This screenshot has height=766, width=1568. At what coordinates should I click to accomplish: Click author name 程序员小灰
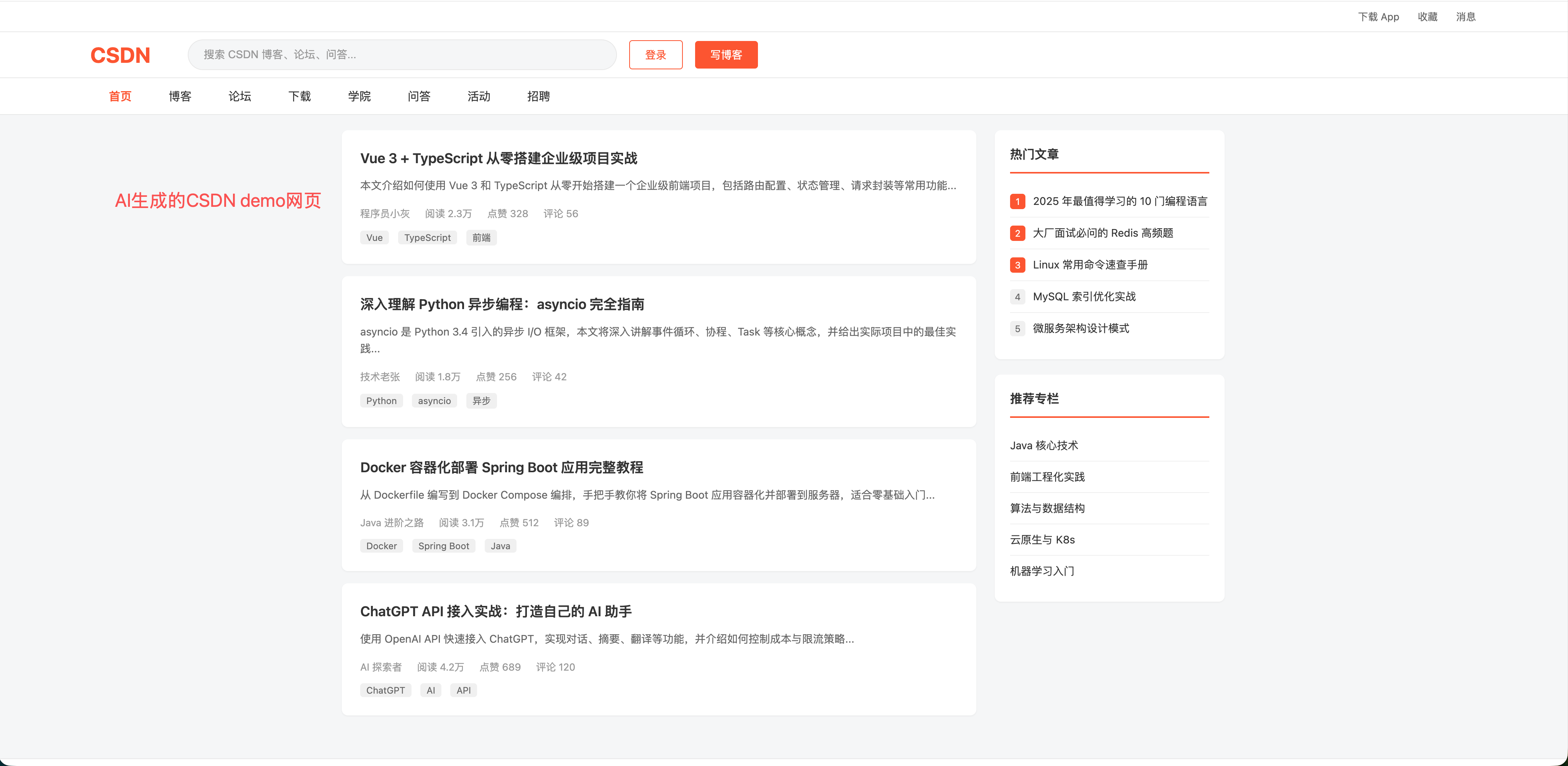click(x=385, y=214)
